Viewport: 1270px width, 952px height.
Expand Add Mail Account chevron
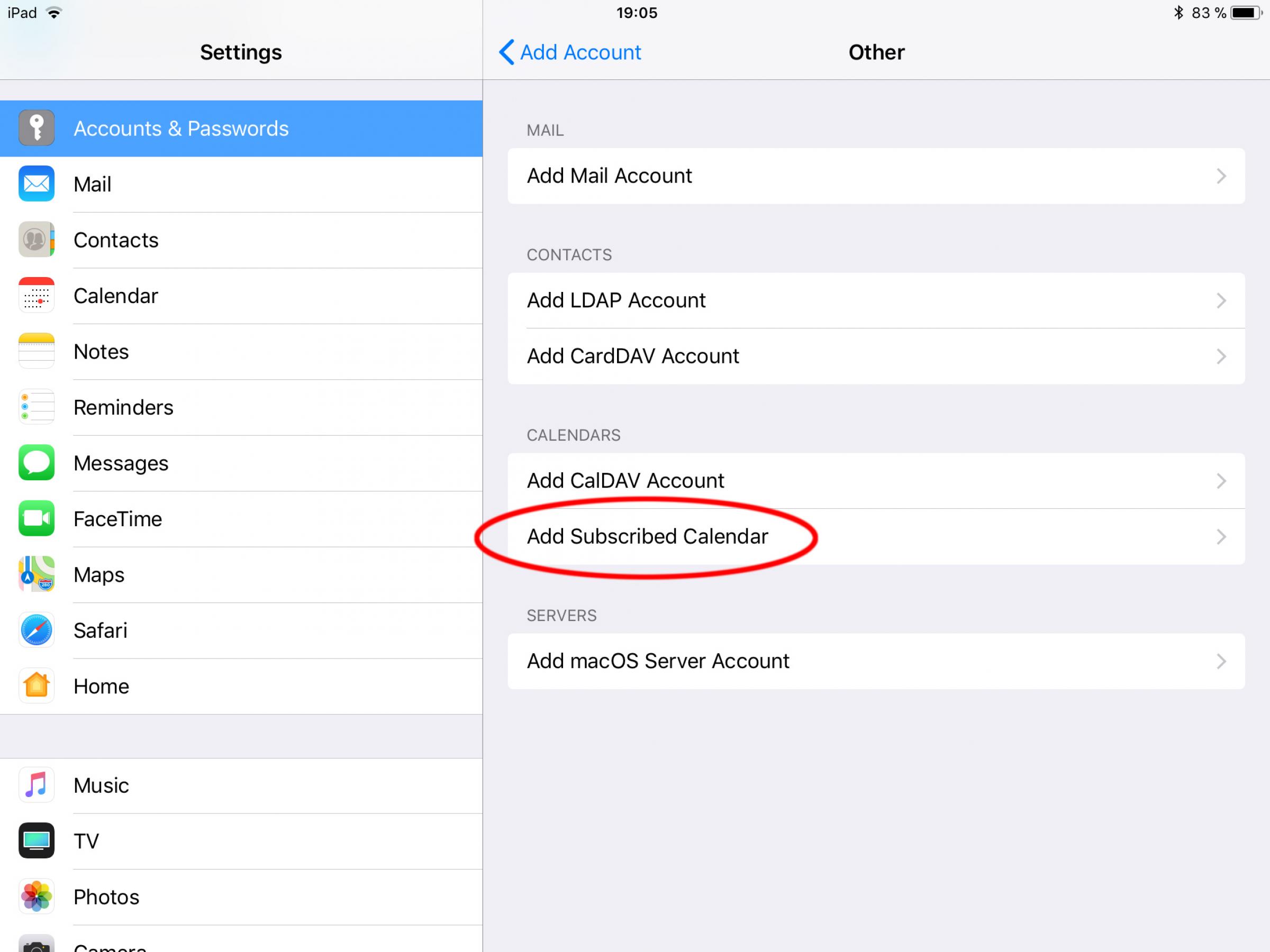click(x=1221, y=176)
